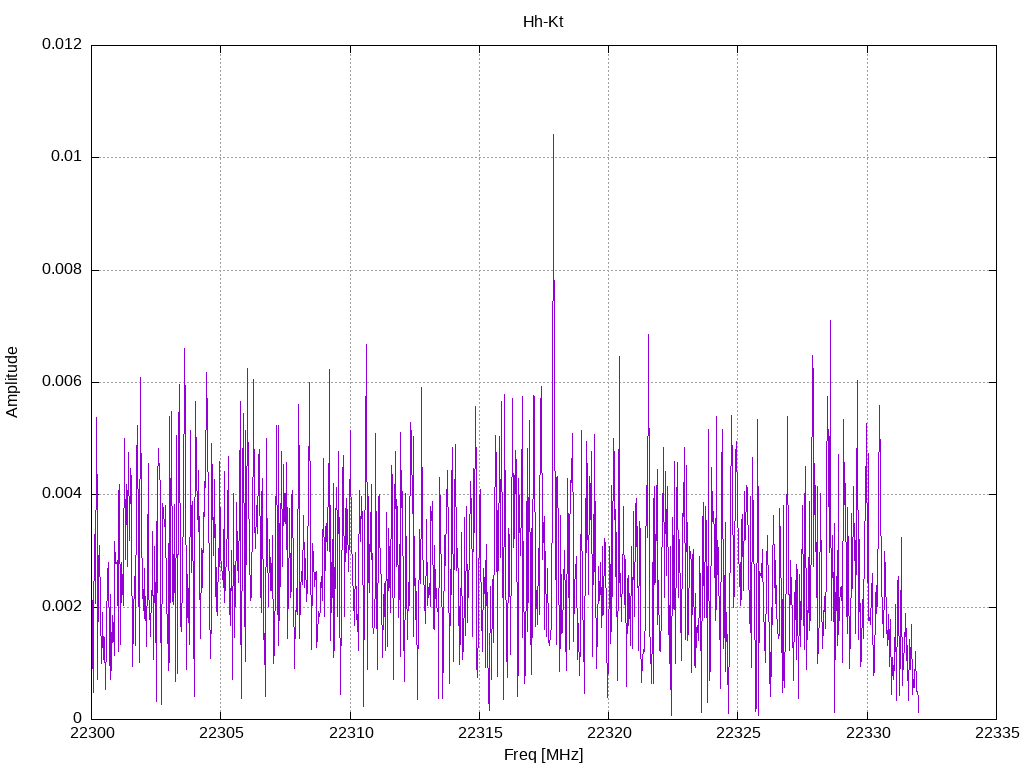The width and height of the screenshot is (1024, 768).
Task: Click the y-axis tick label 0.01
Action: [x=67, y=157]
